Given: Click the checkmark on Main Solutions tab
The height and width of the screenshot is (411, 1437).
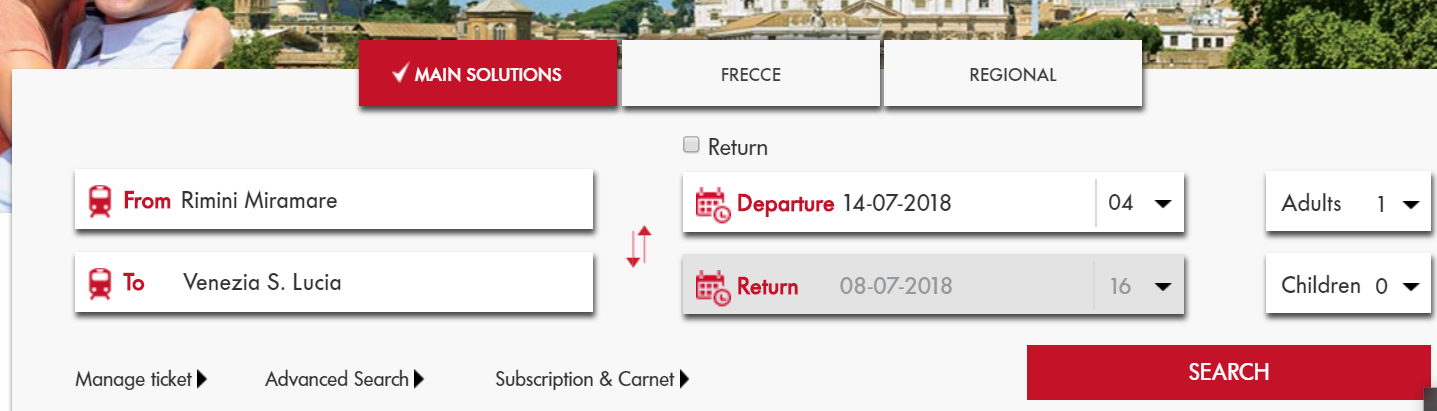Looking at the screenshot, I should pyautogui.click(x=400, y=74).
